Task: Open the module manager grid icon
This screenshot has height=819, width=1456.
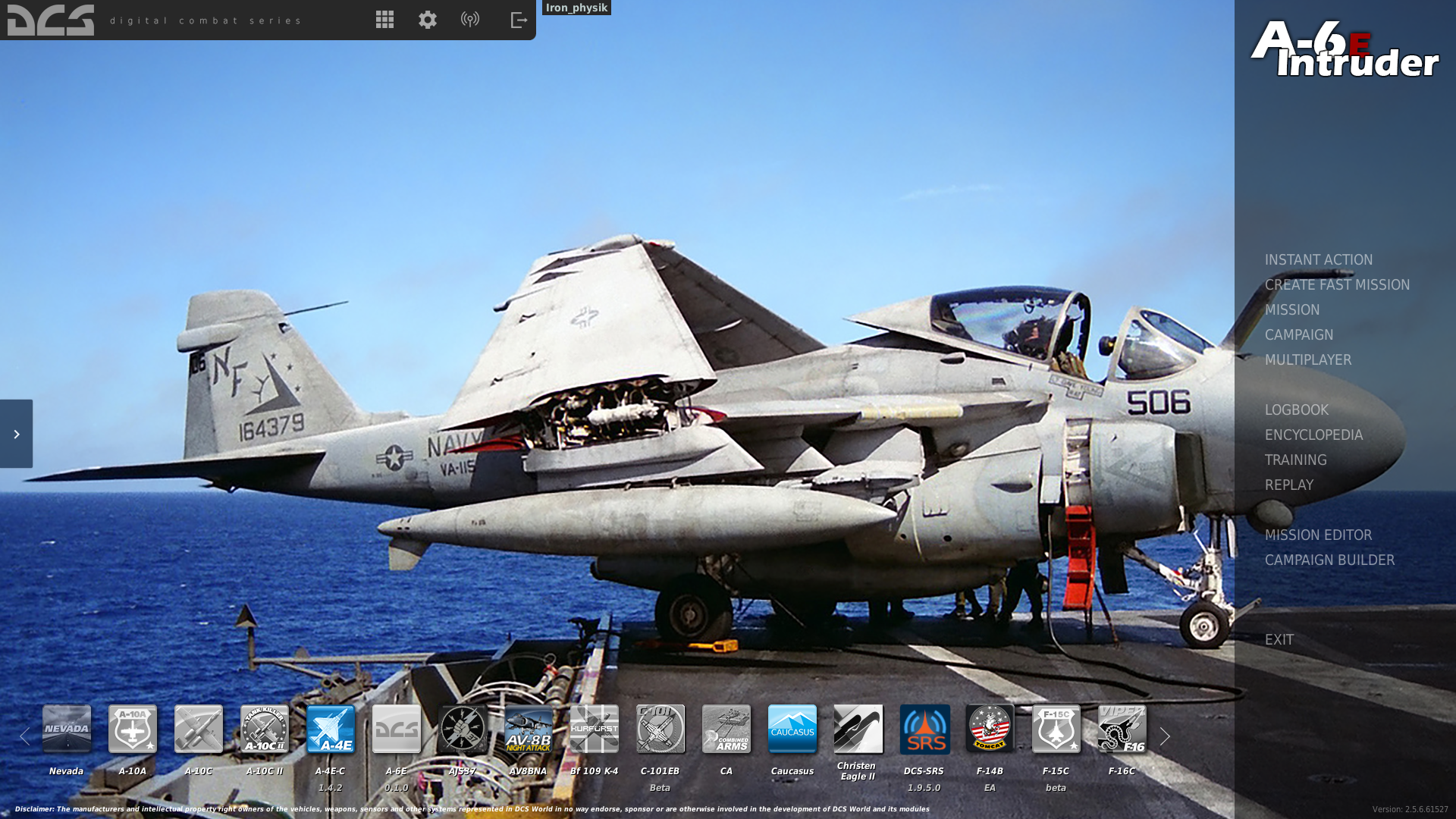Action: click(x=384, y=20)
